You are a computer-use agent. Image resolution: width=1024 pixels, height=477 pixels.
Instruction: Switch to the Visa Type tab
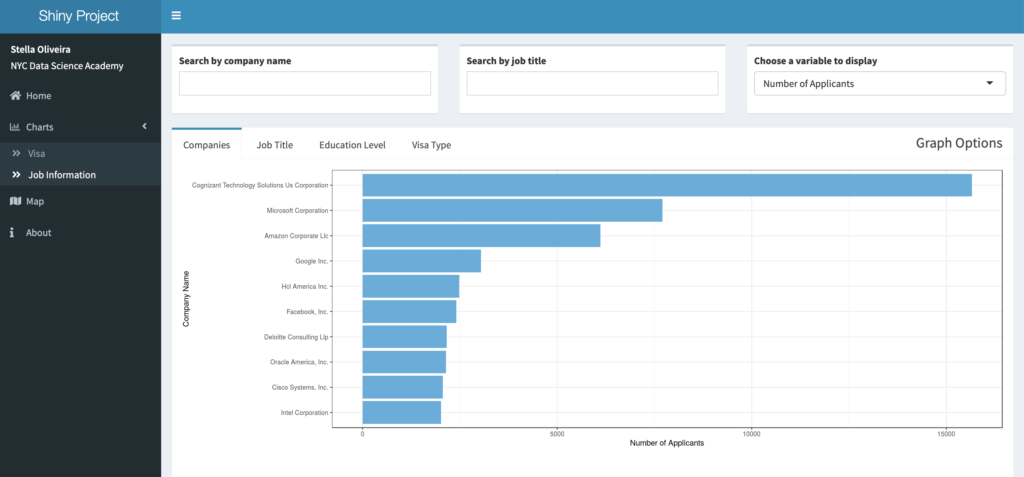(431, 145)
